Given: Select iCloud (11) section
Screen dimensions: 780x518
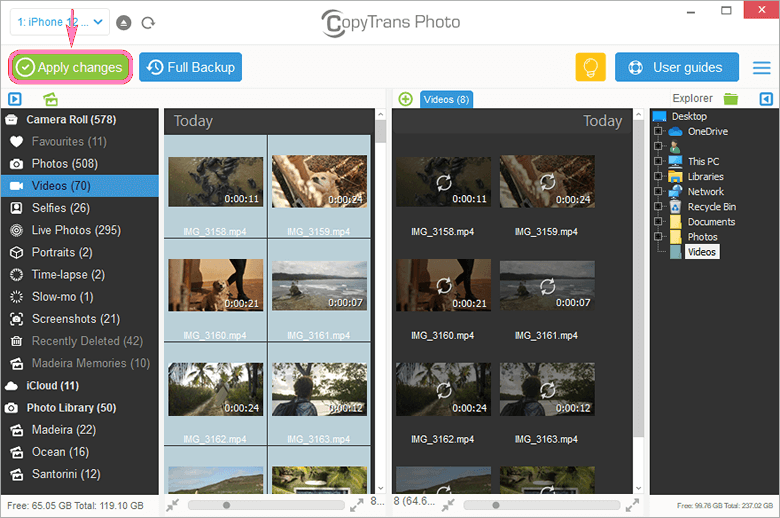Looking at the screenshot, I should click(80, 386).
